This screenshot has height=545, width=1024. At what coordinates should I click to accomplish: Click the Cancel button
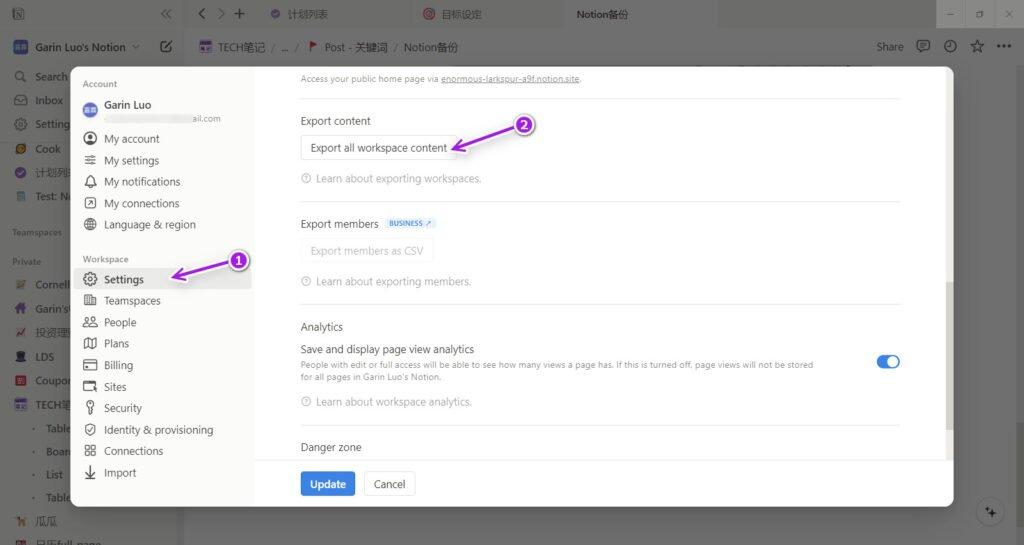coord(389,484)
